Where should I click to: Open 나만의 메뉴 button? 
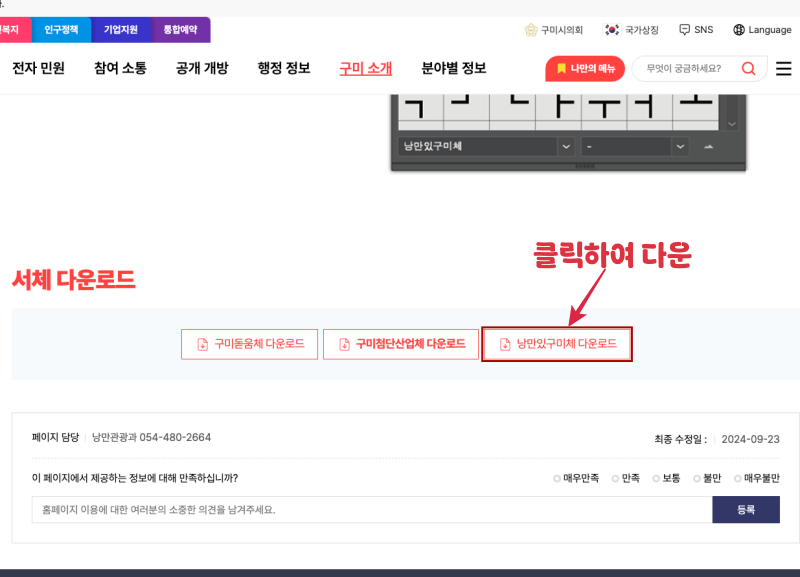[x=585, y=68]
